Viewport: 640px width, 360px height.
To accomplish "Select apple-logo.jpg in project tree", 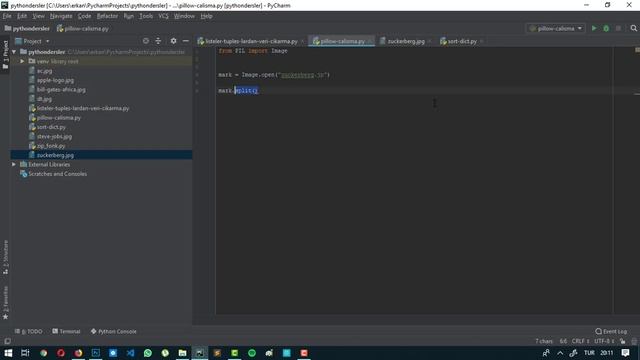I will [56, 80].
